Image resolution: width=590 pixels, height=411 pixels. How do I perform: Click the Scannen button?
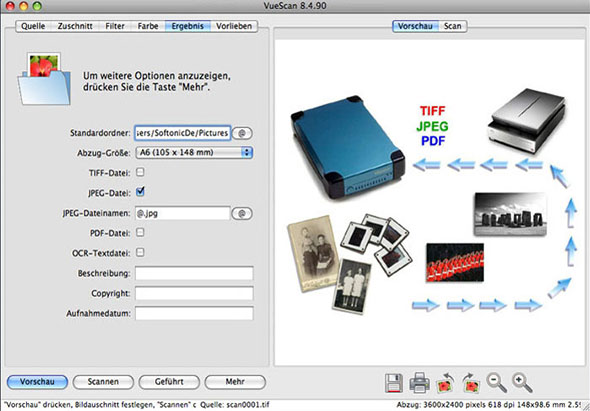(103, 382)
